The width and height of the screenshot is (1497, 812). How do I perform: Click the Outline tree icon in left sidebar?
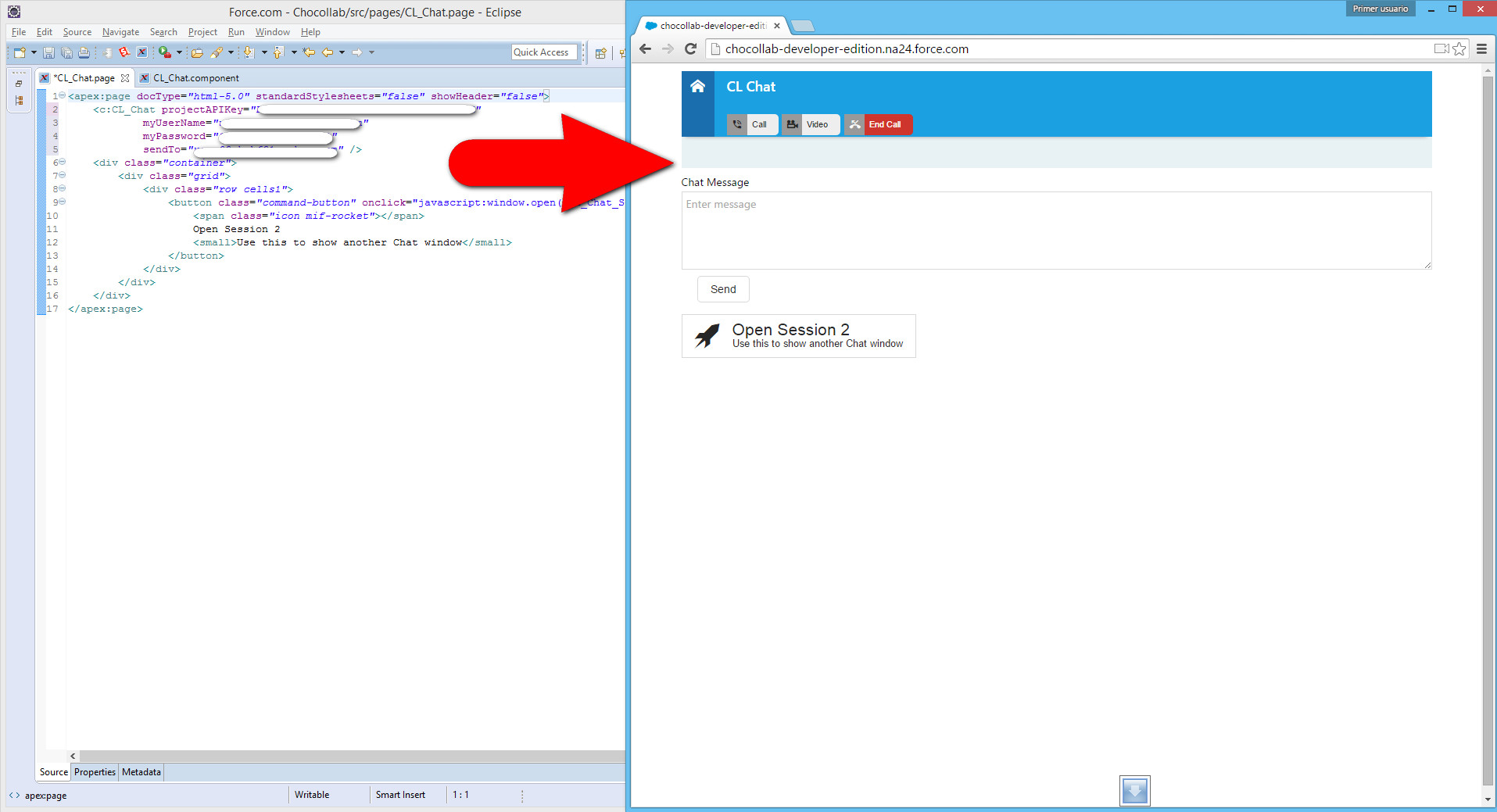[19, 101]
